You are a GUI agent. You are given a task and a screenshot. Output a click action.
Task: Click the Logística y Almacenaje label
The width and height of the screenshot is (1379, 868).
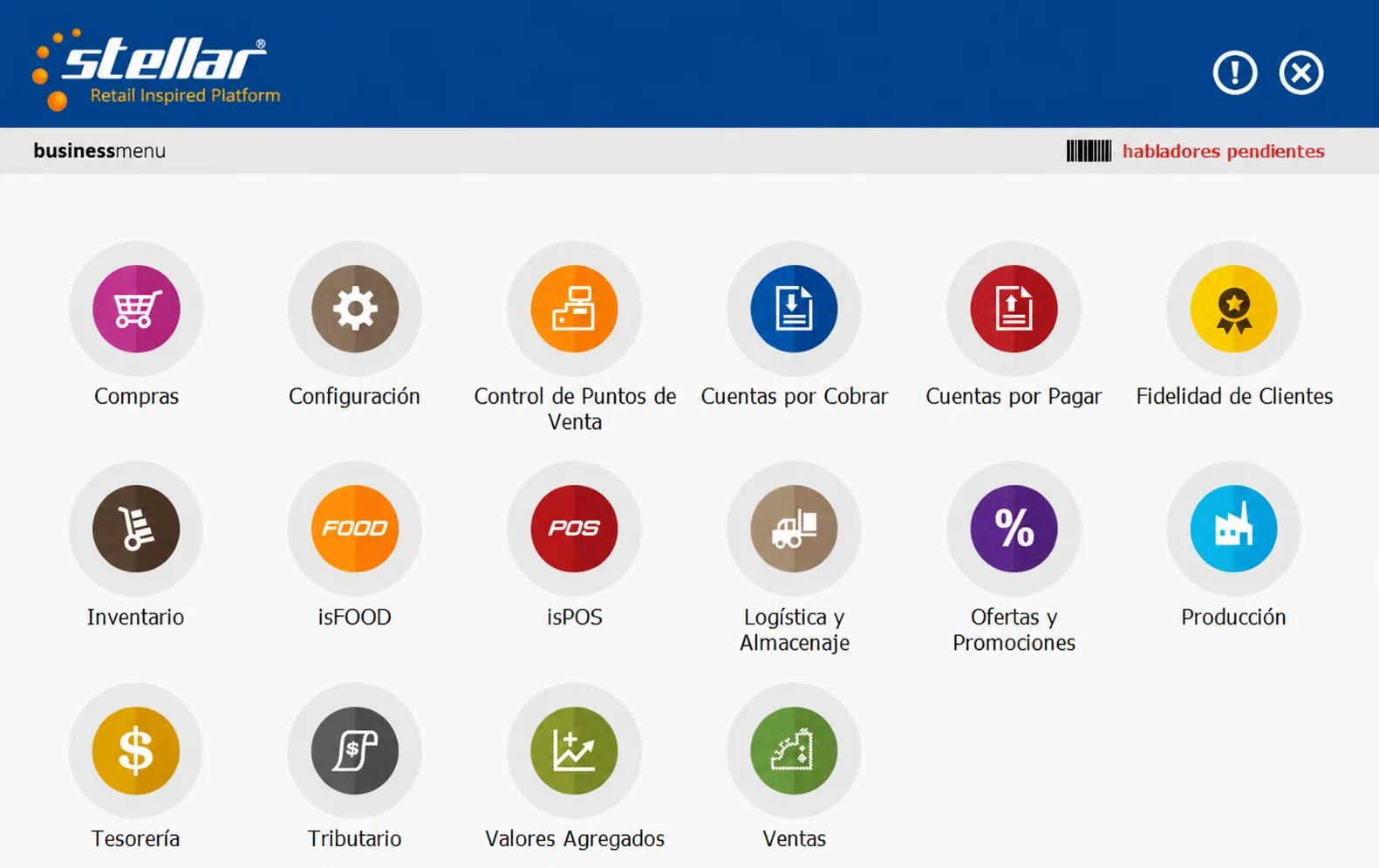(795, 630)
